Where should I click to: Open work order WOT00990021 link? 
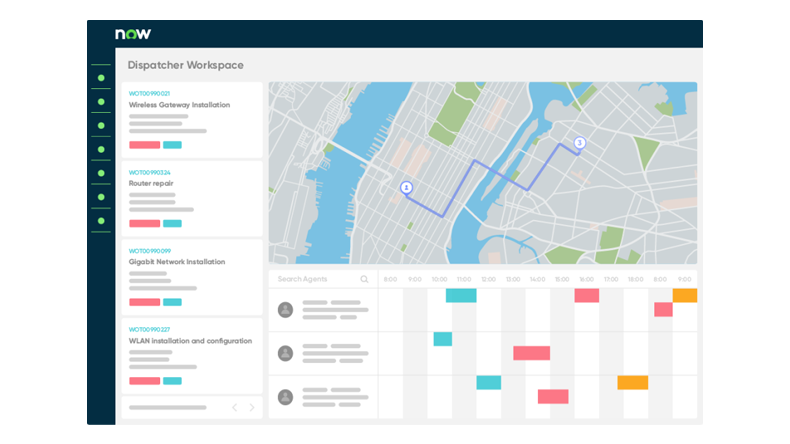click(149, 93)
